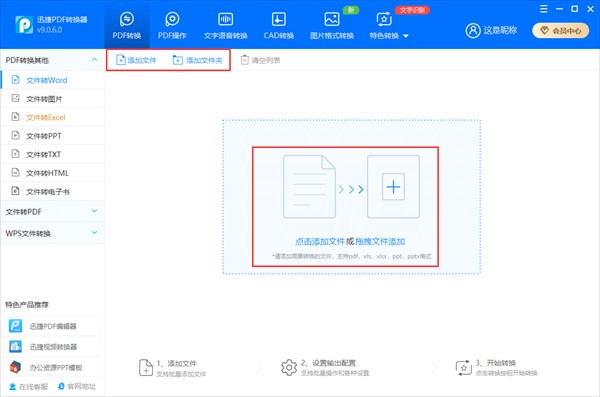Select the CAD转换 tab
Screen dimensions: 600x397
pyautogui.click(x=279, y=26)
